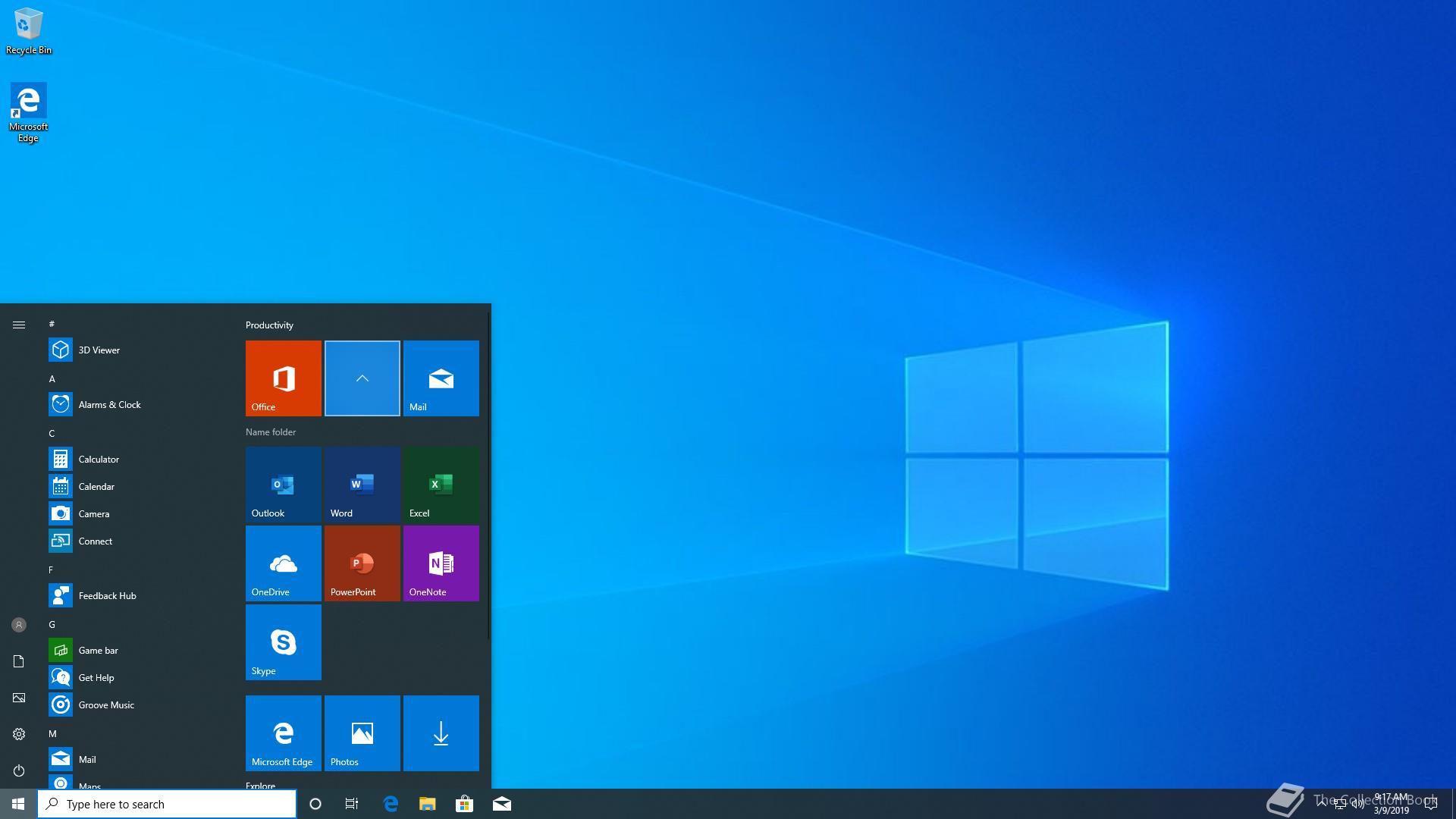Open the user account menu
Viewport: 1456px width, 819px height.
pos(19,625)
